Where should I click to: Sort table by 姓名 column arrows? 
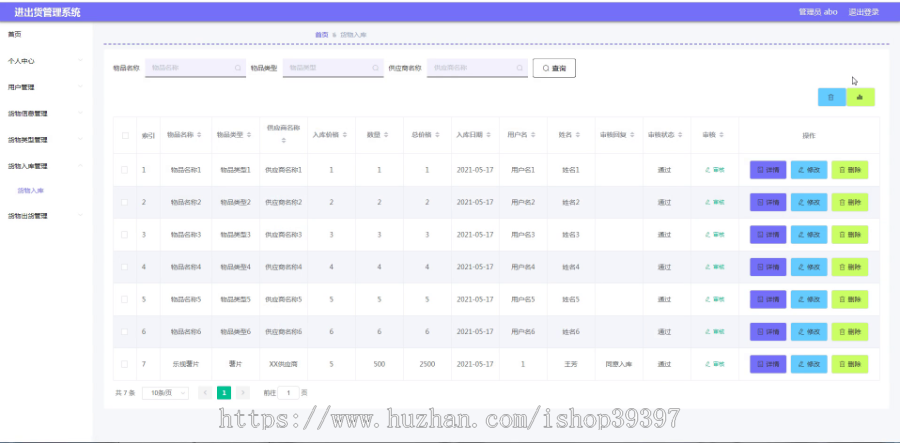click(578, 135)
